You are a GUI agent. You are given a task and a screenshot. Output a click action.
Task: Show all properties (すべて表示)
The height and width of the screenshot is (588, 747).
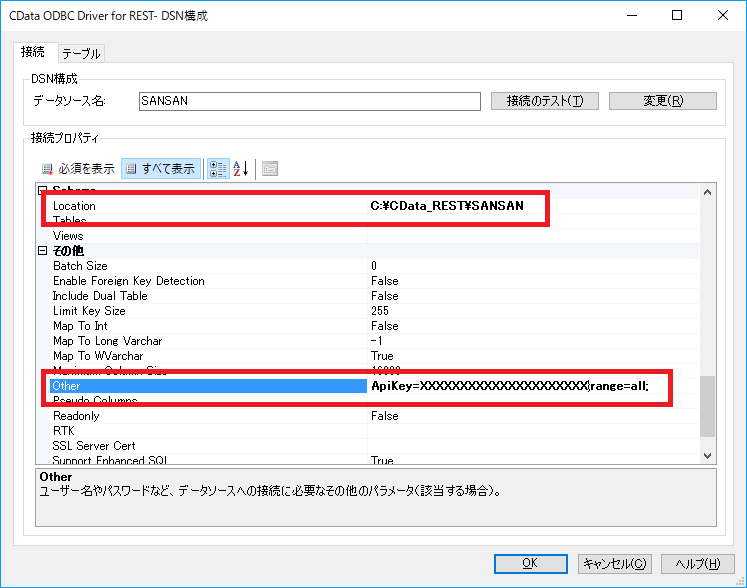[161, 169]
